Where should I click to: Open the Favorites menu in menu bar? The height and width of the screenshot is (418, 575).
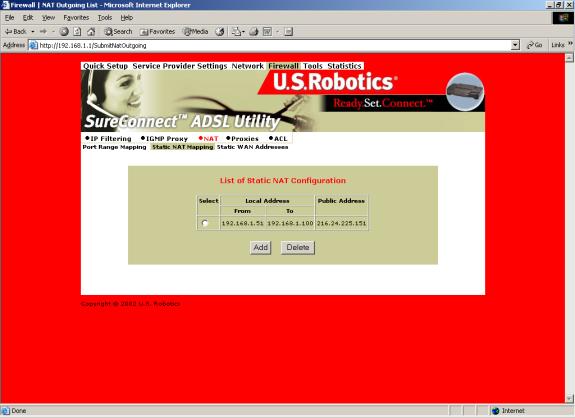[76, 18]
